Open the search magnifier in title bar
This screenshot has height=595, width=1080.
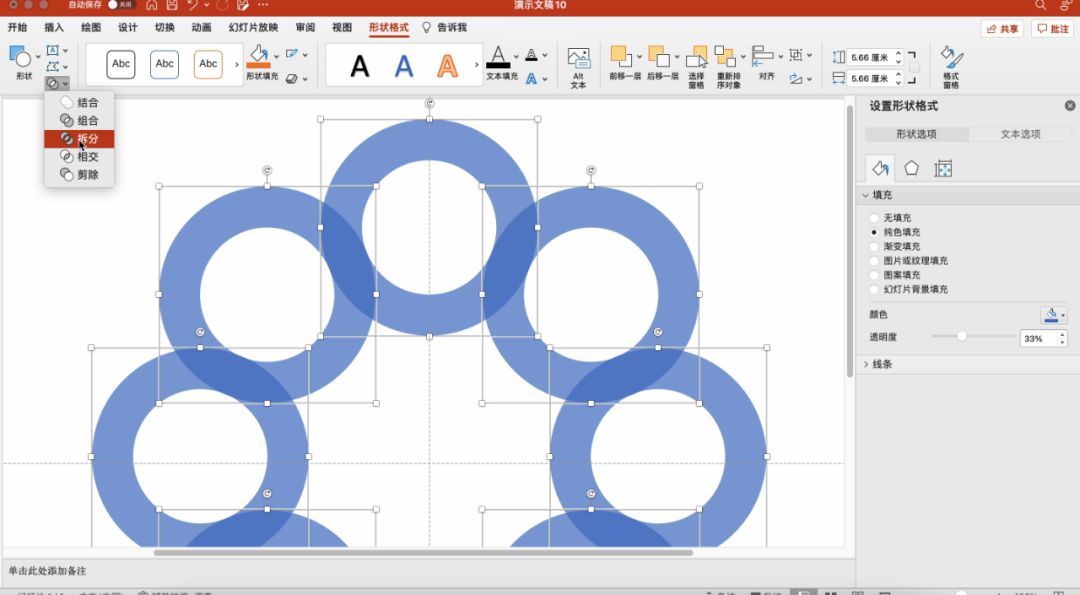[x=1040, y=5]
